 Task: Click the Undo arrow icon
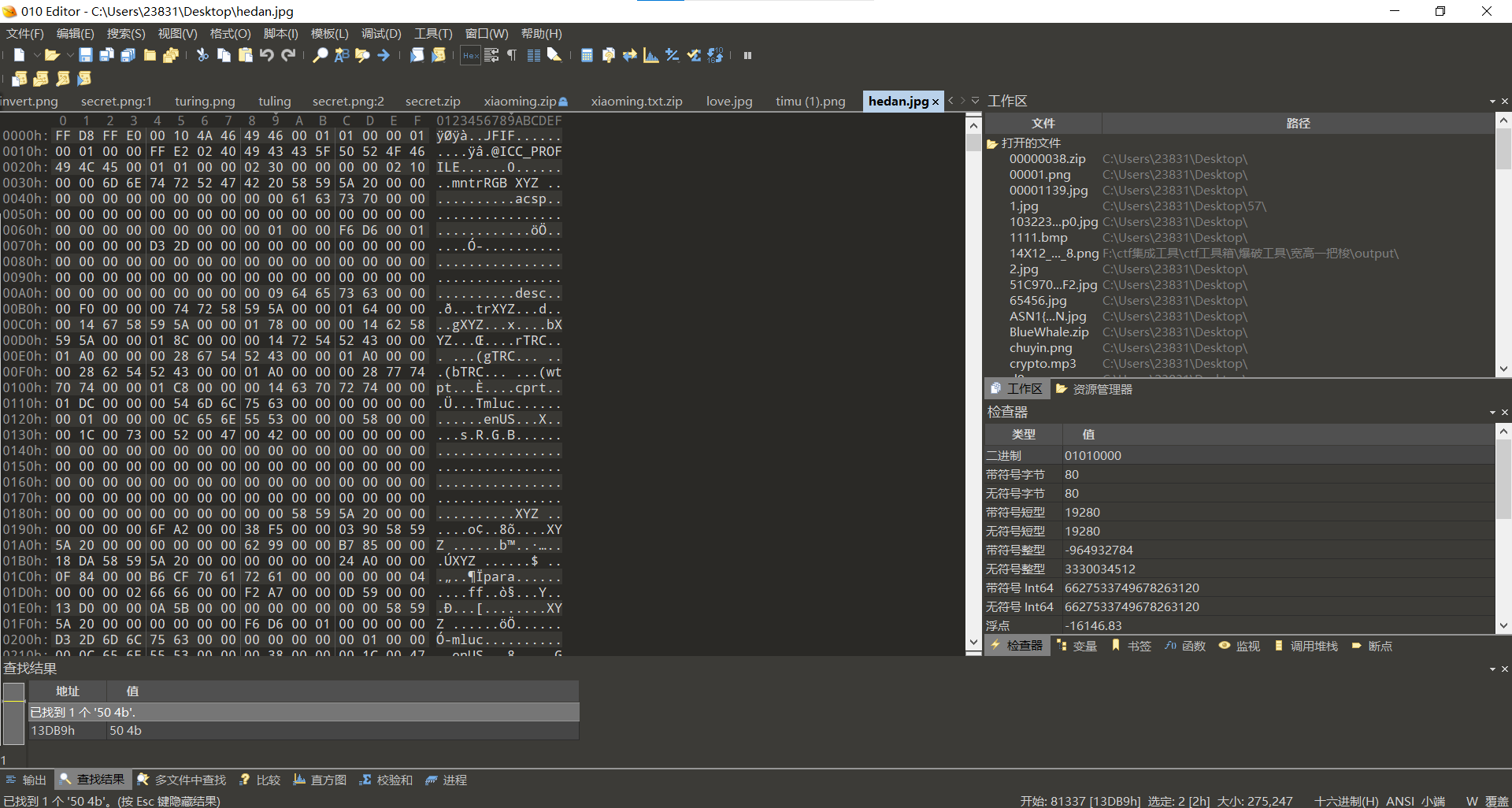[x=267, y=55]
